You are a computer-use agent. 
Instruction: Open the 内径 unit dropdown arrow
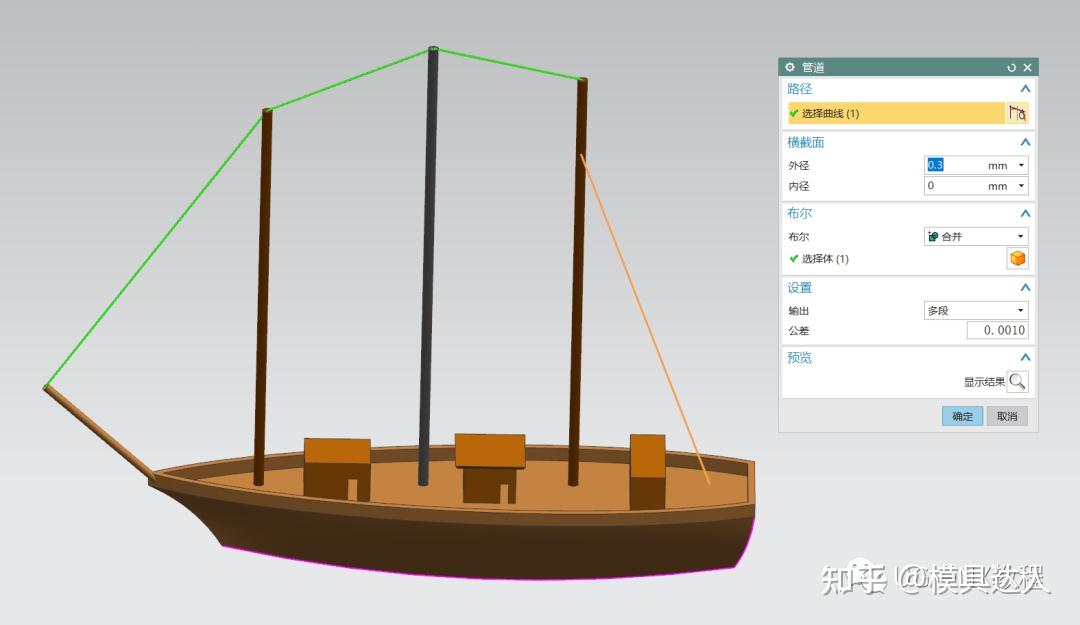[x=1021, y=186]
